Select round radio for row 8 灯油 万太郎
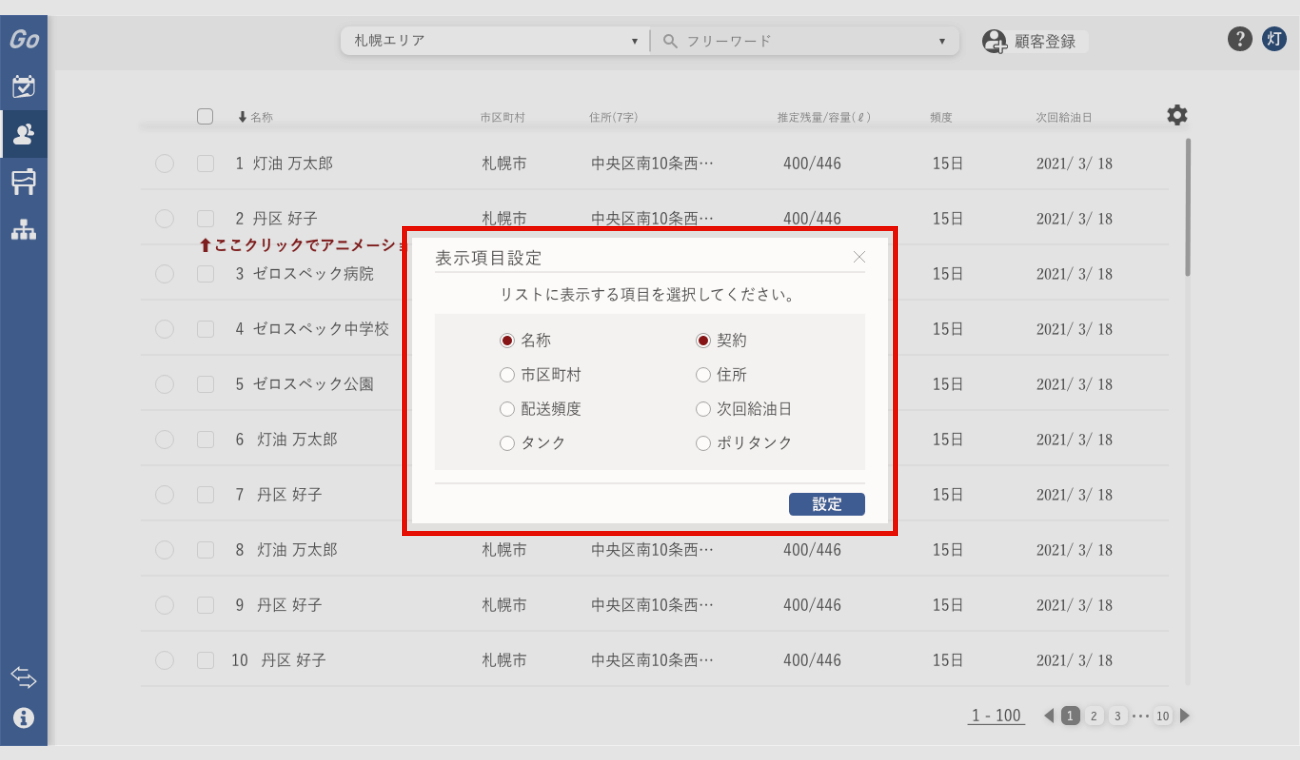1300x760 pixels. click(165, 550)
